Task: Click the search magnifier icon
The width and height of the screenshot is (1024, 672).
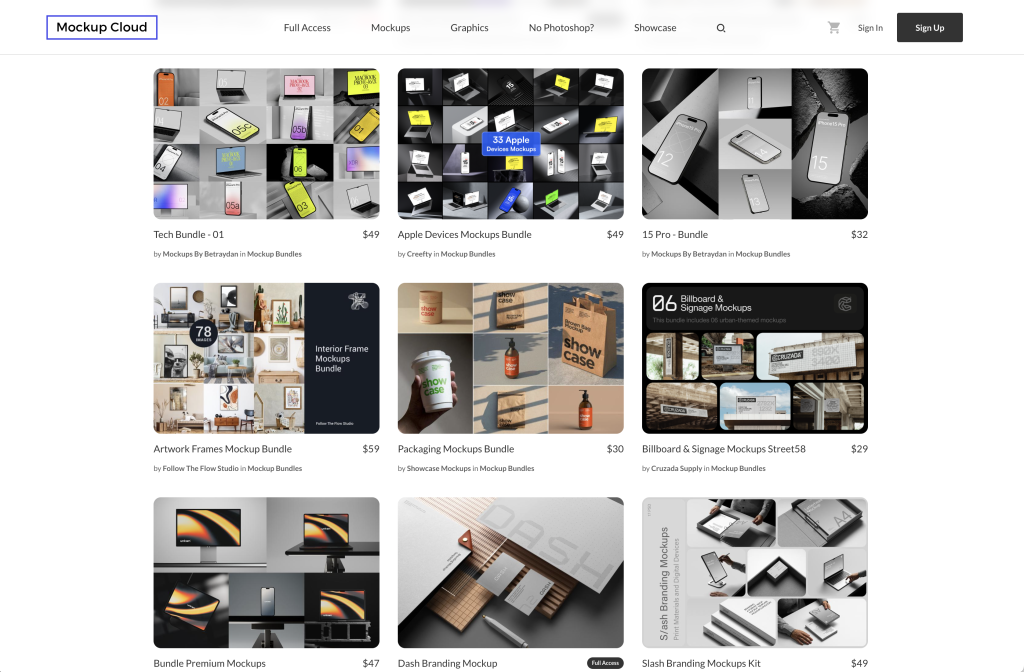Action: (721, 28)
